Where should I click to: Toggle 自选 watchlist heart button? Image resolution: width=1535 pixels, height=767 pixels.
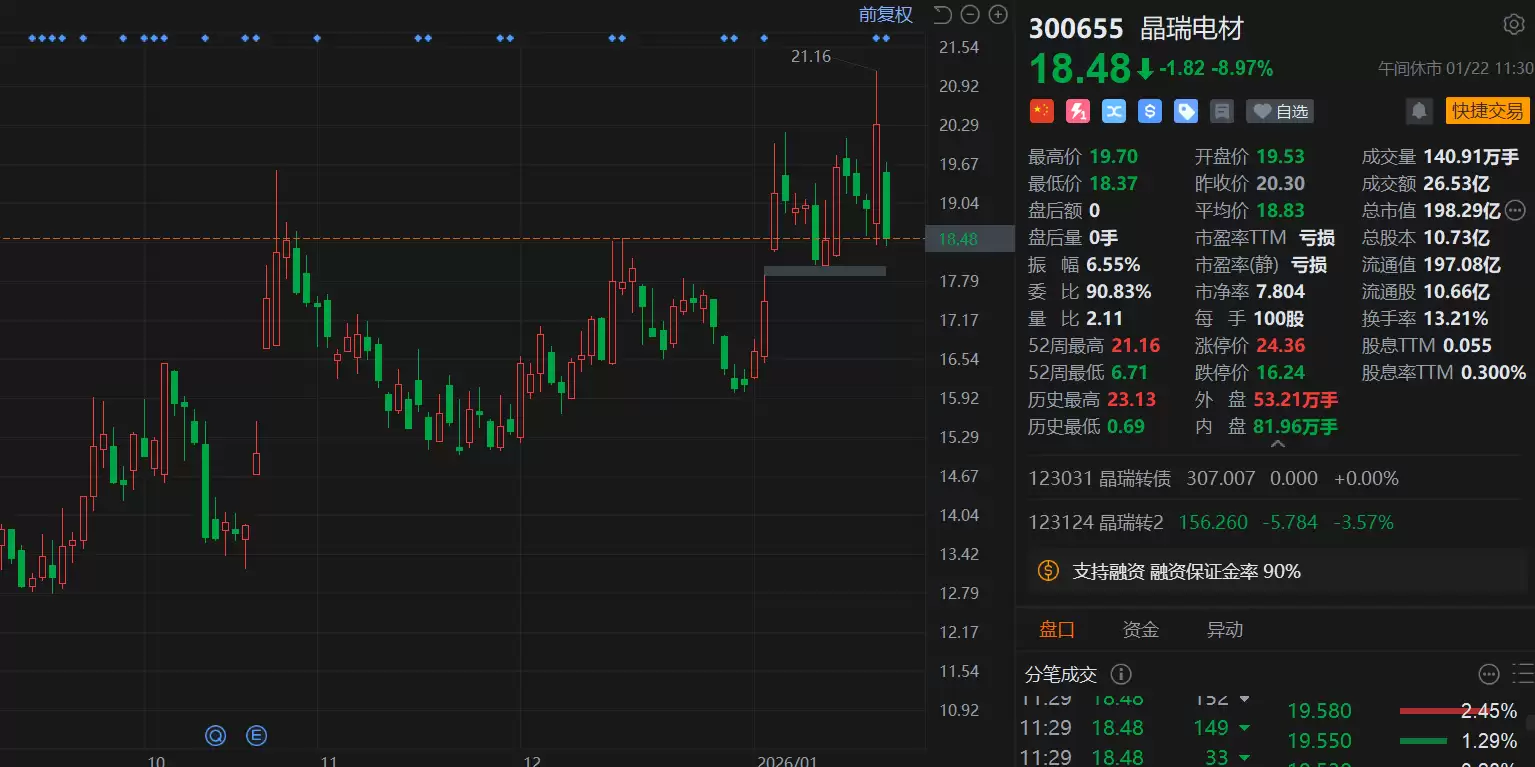pos(1280,111)
